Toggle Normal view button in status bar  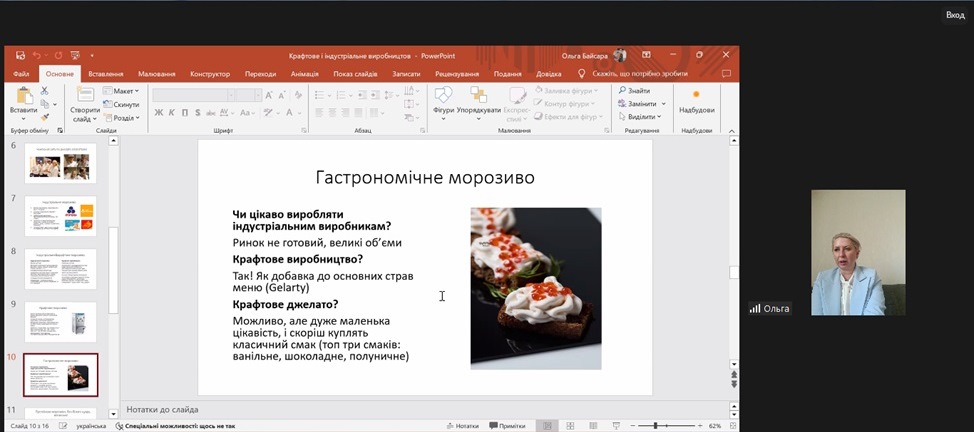pos(547,425)
